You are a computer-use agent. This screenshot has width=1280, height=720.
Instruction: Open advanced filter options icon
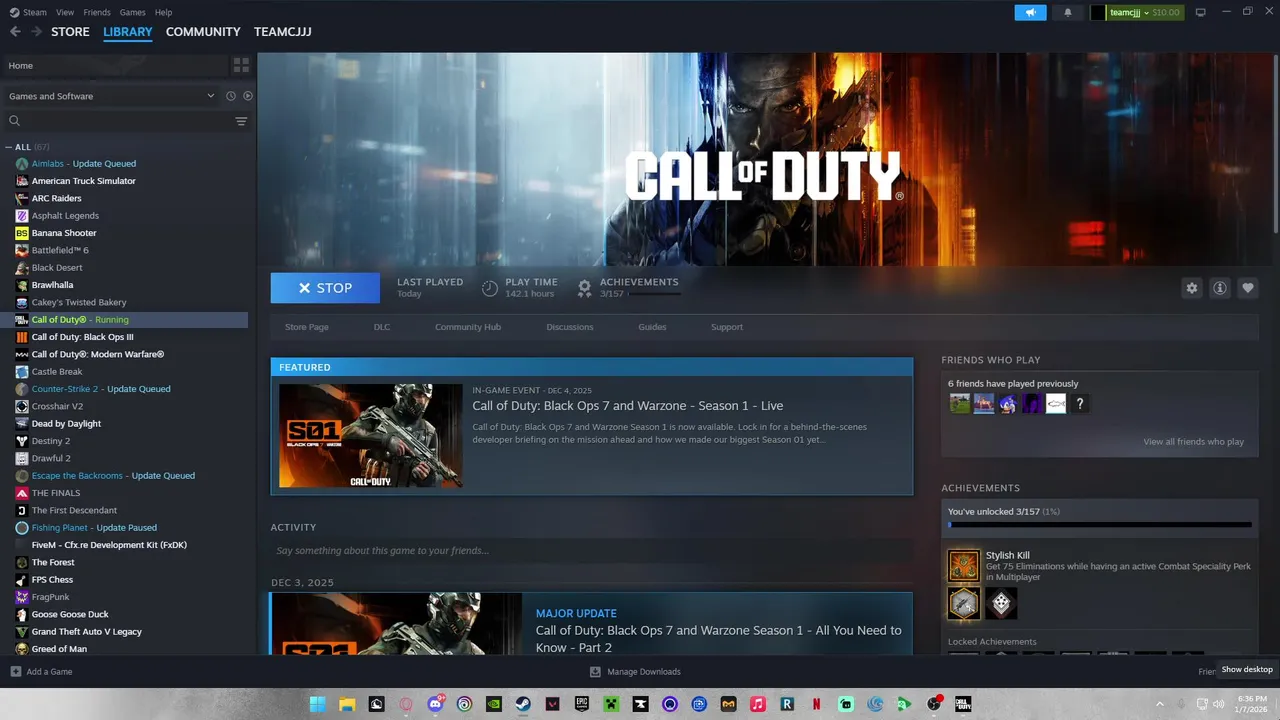241,121
